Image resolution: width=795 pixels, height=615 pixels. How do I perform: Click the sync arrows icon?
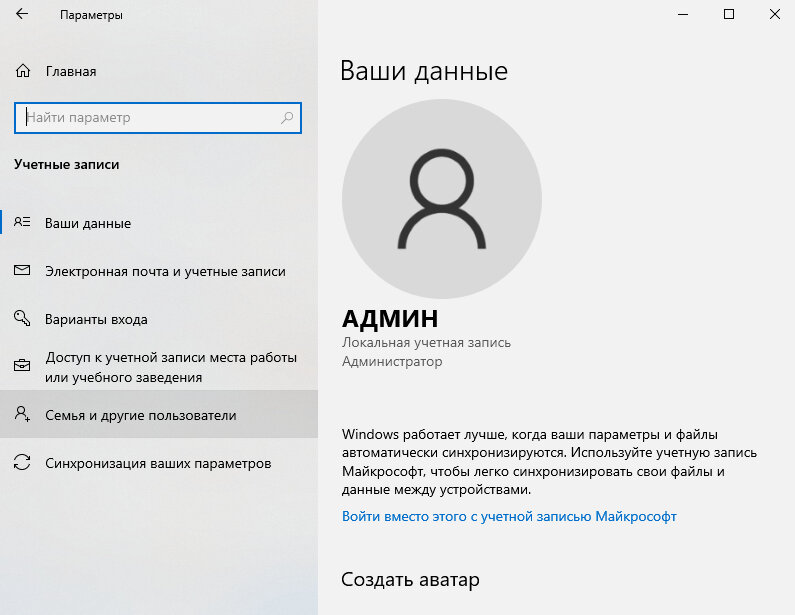[x=22, y=462]
